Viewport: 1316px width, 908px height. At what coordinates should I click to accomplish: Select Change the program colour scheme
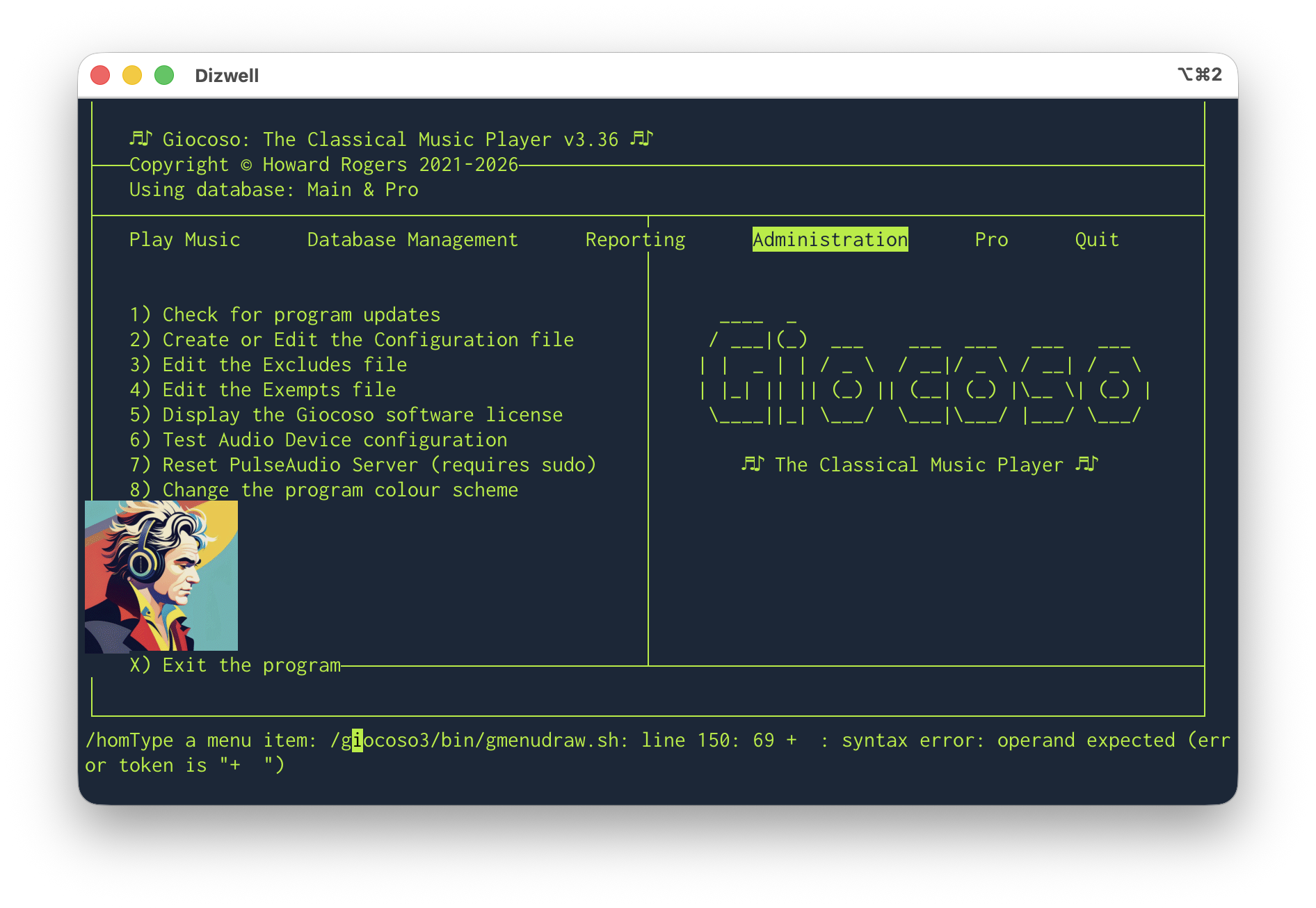tap(324, 490)
